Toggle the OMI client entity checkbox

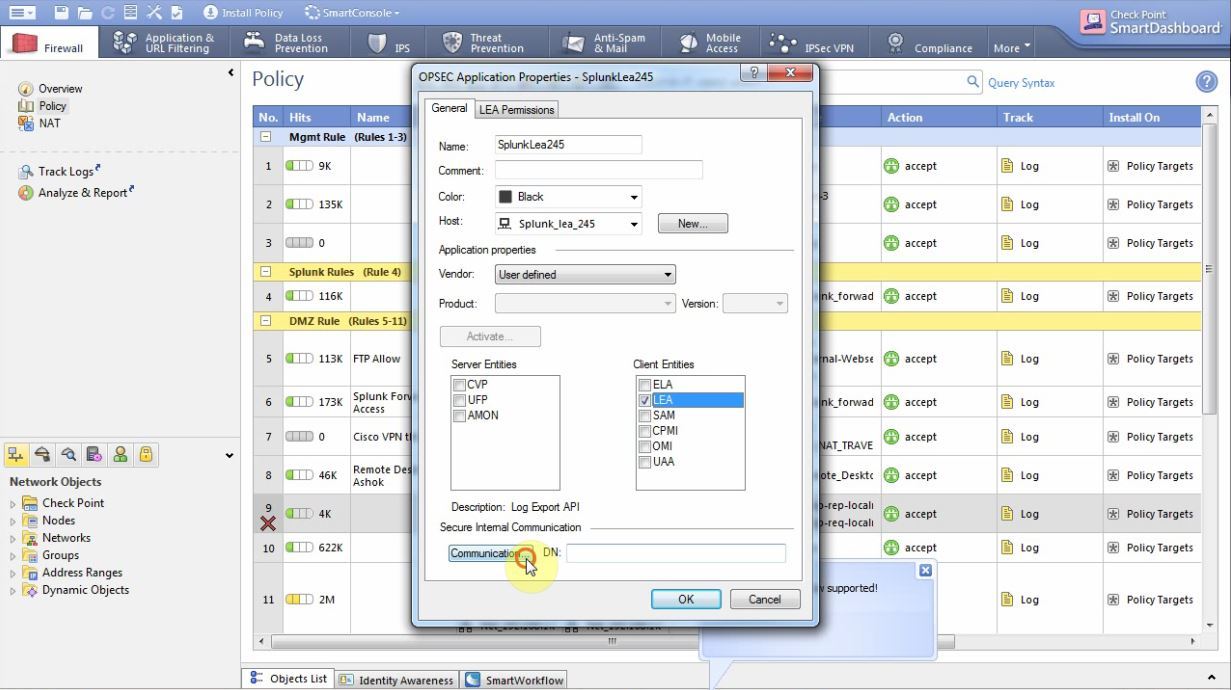pos(644,446)
